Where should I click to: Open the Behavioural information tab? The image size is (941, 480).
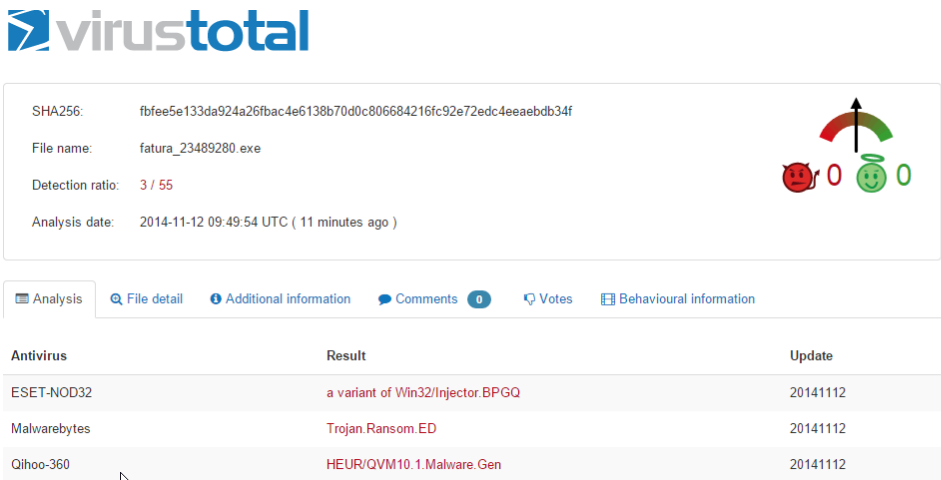click(678, 299)
